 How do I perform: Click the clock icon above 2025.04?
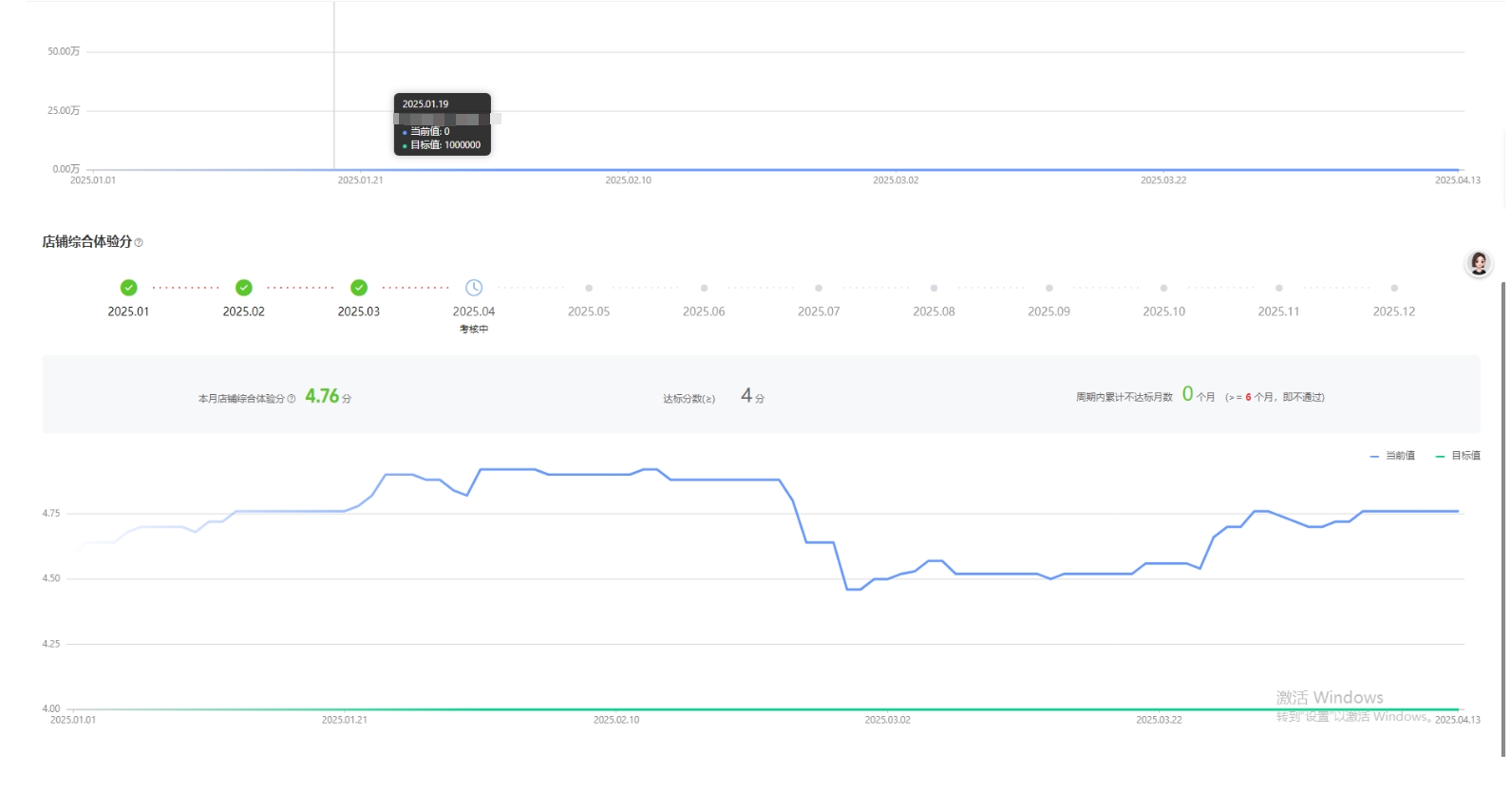474,288
